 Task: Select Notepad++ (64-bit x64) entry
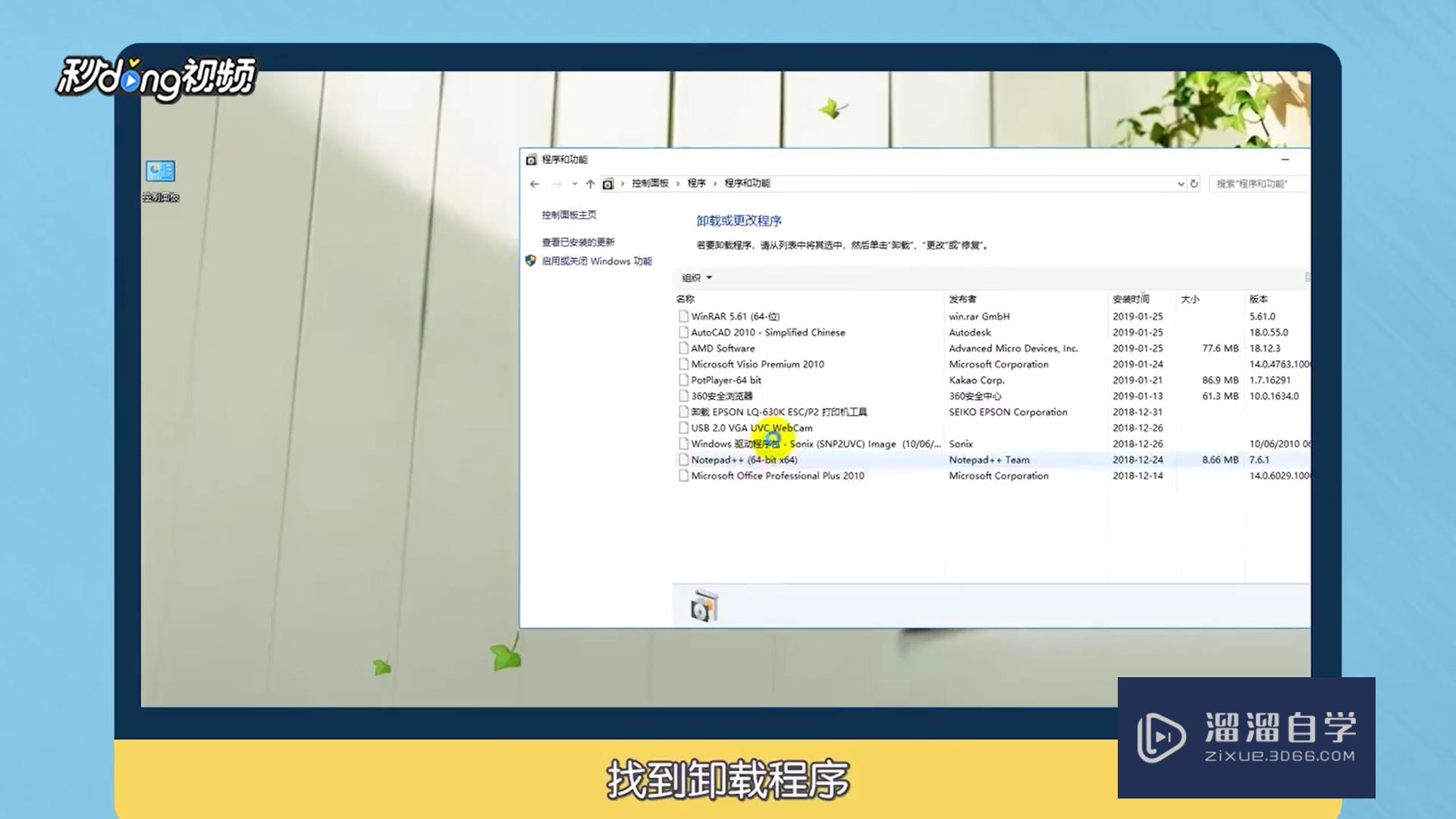[x=992, y=460]
